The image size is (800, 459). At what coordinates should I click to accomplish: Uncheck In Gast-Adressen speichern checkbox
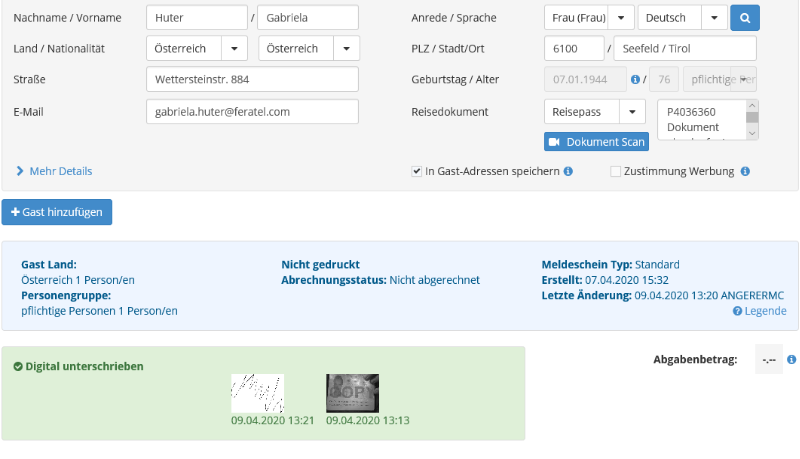coord(417,172)
